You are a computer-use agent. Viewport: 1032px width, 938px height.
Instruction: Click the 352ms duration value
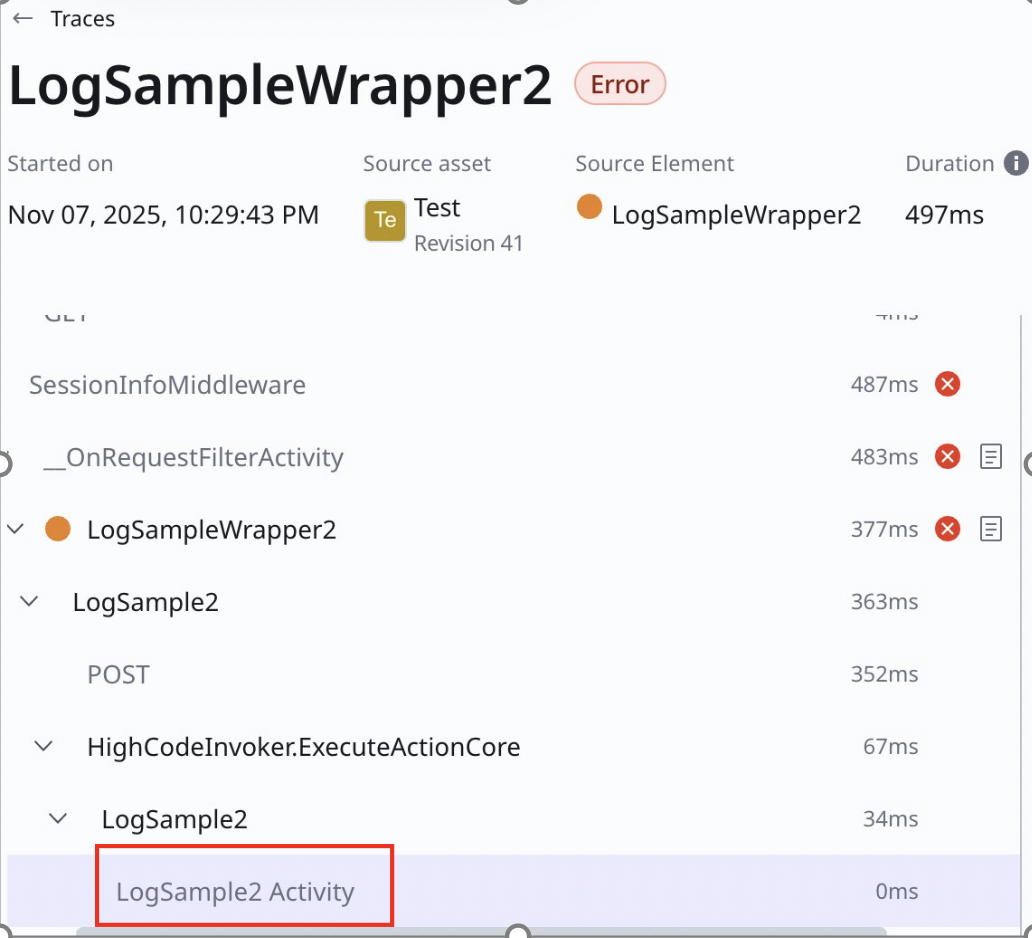coord(884,674)
